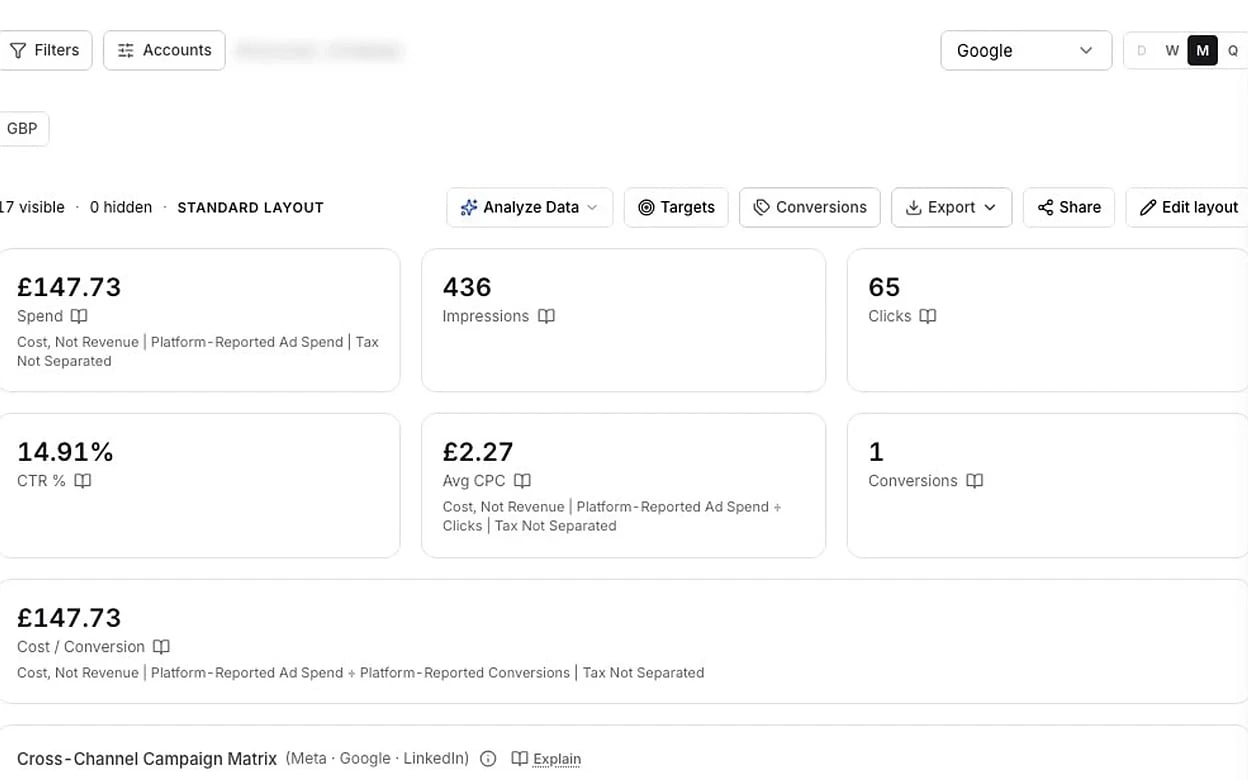The width and height of the screenshot is (1248, 780).
Task: Select the Q quarterly period toggle
Action: tap(1233, 51)
